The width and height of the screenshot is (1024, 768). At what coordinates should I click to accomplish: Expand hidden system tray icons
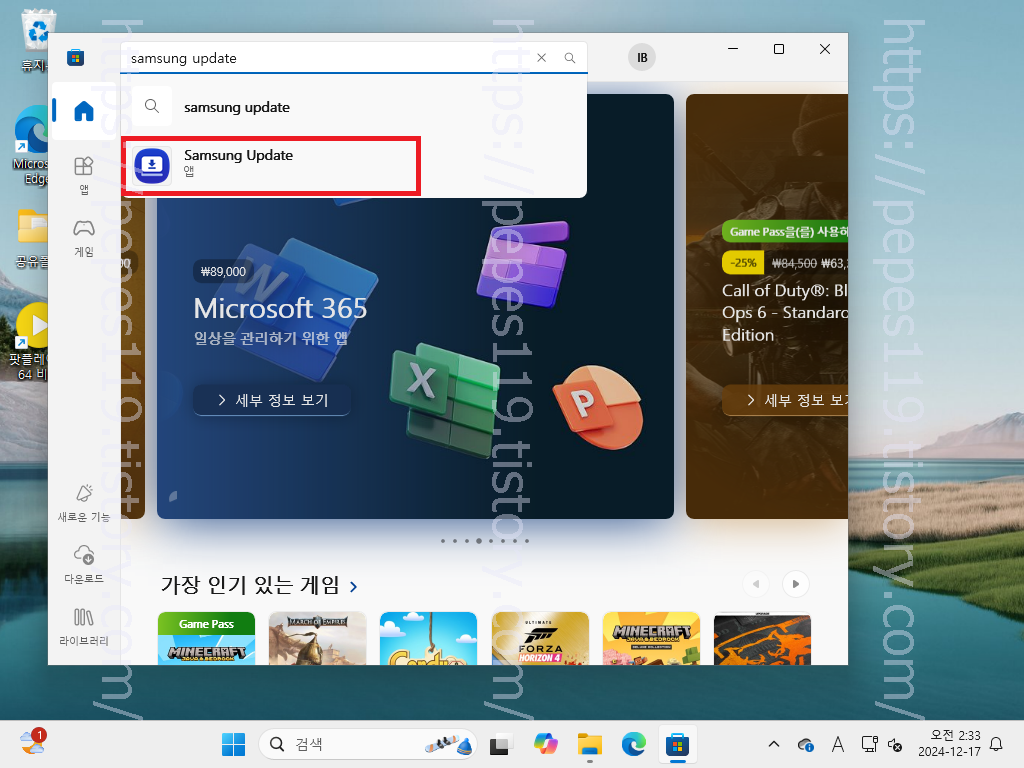tap(774, 744)
